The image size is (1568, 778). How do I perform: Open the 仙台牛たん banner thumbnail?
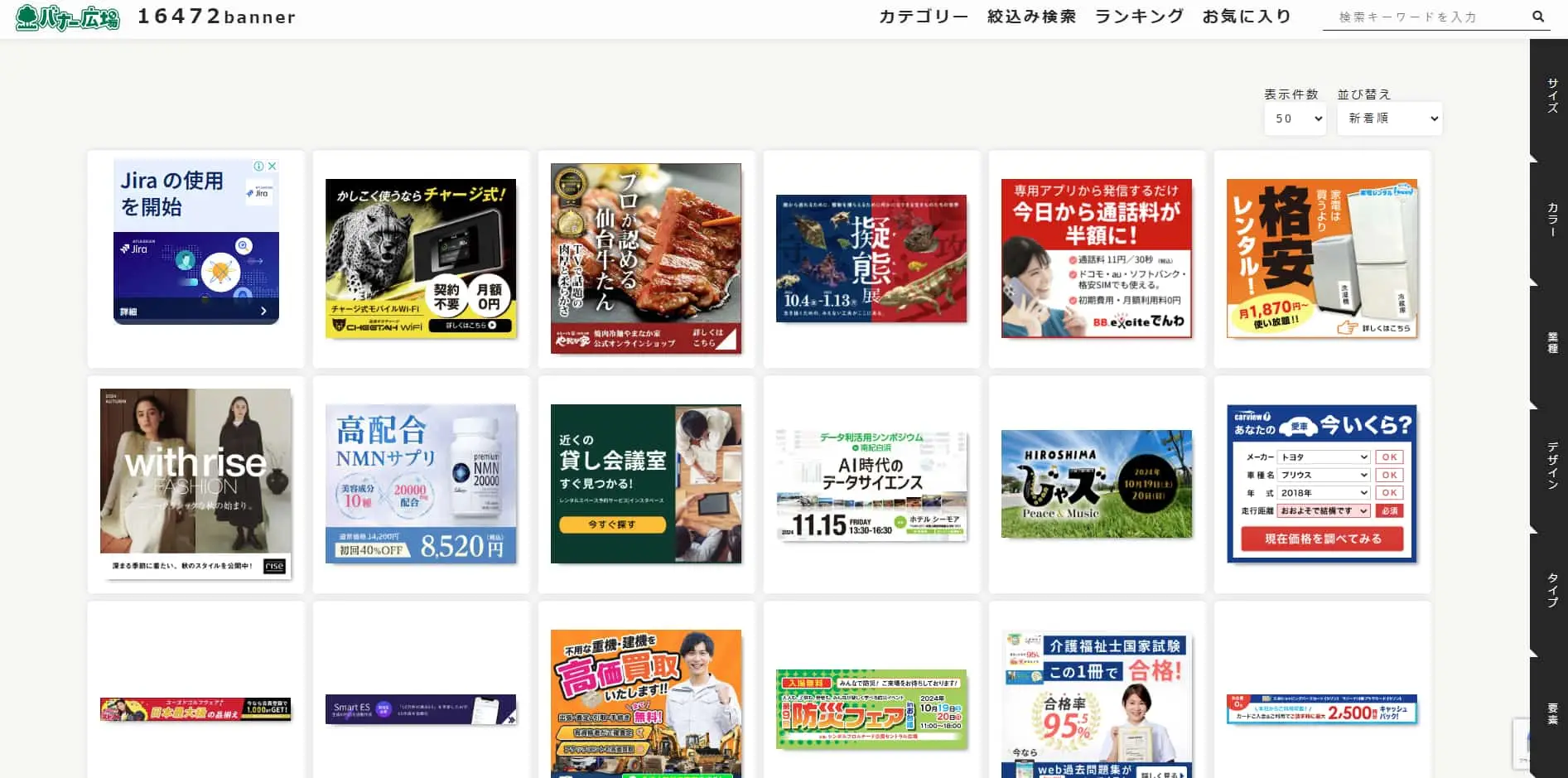click(646, 259)
